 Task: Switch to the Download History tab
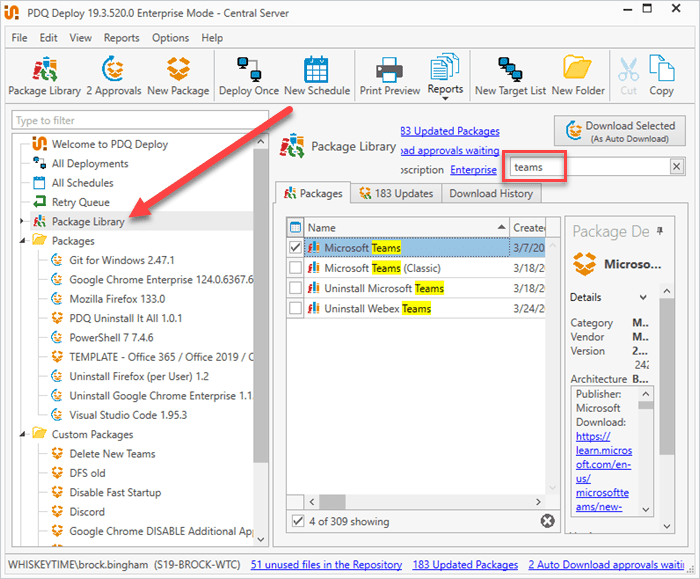491,193
